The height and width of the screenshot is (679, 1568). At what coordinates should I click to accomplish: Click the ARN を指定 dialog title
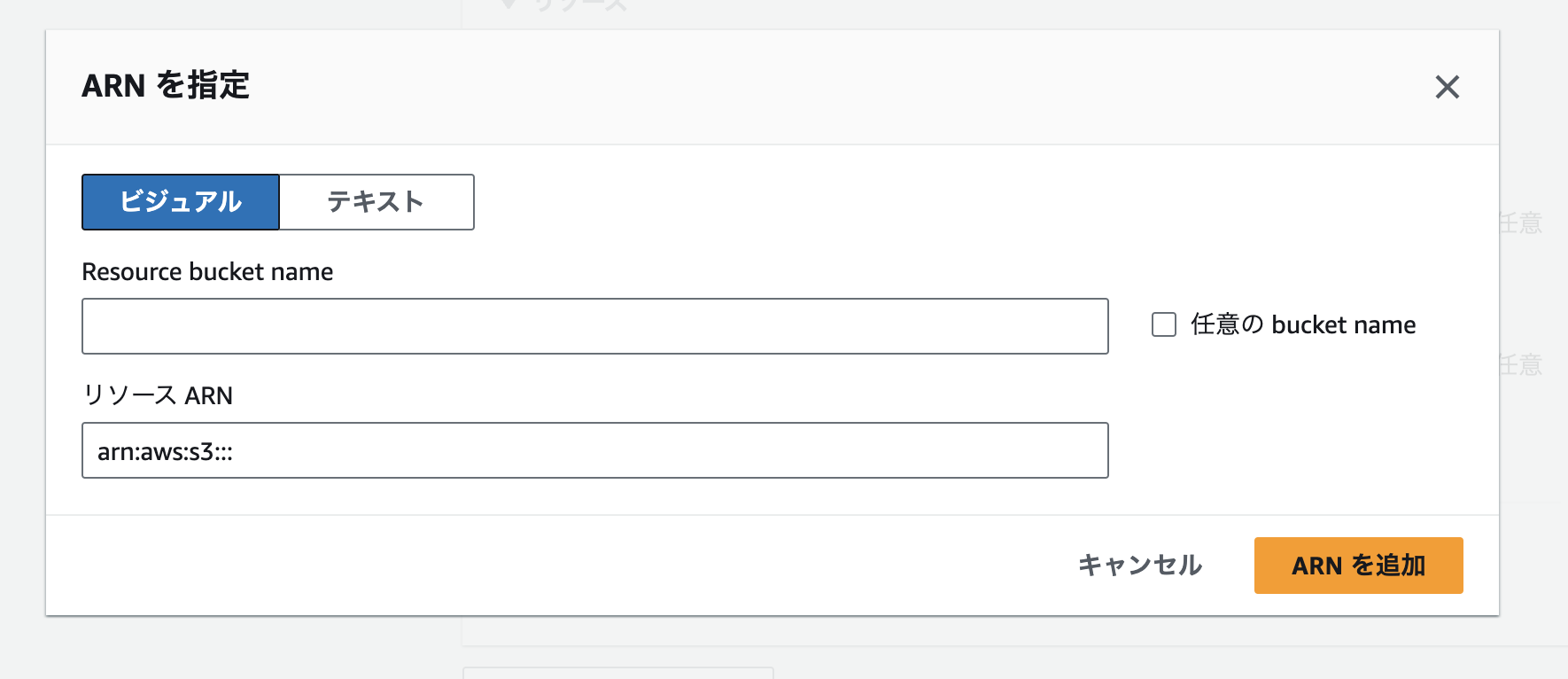pos(166,86)
